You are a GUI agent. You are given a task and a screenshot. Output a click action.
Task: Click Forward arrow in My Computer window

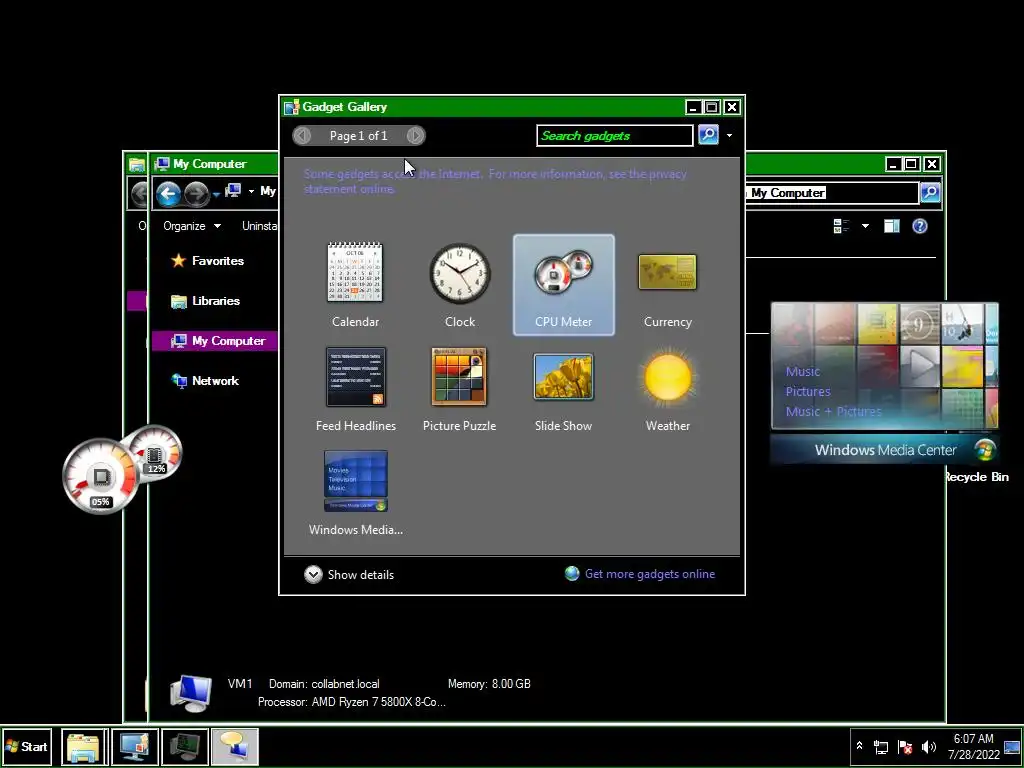pyautogui.click(x=196, y=193)
